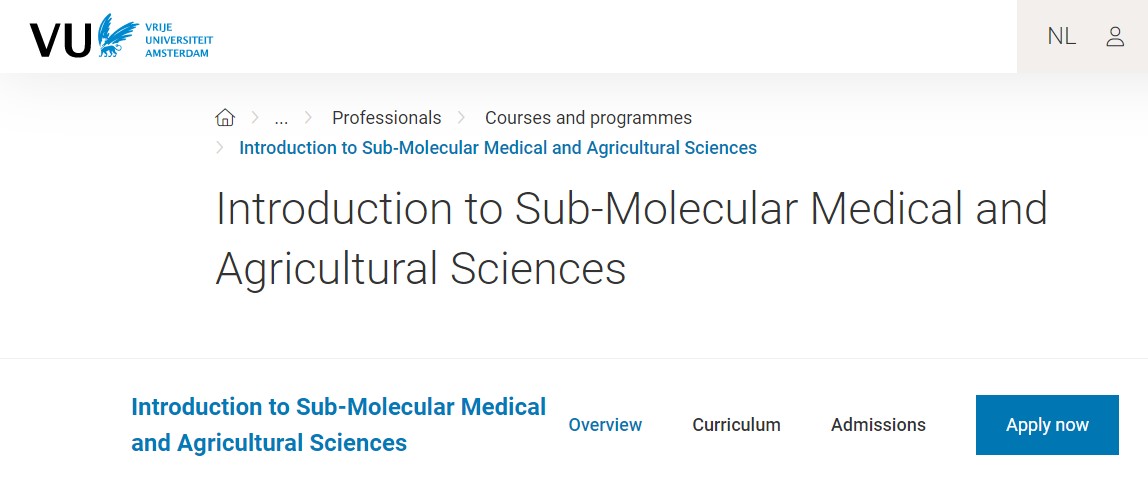Select the Admissions tab
1148x482 pixels.
click(878, 425)
